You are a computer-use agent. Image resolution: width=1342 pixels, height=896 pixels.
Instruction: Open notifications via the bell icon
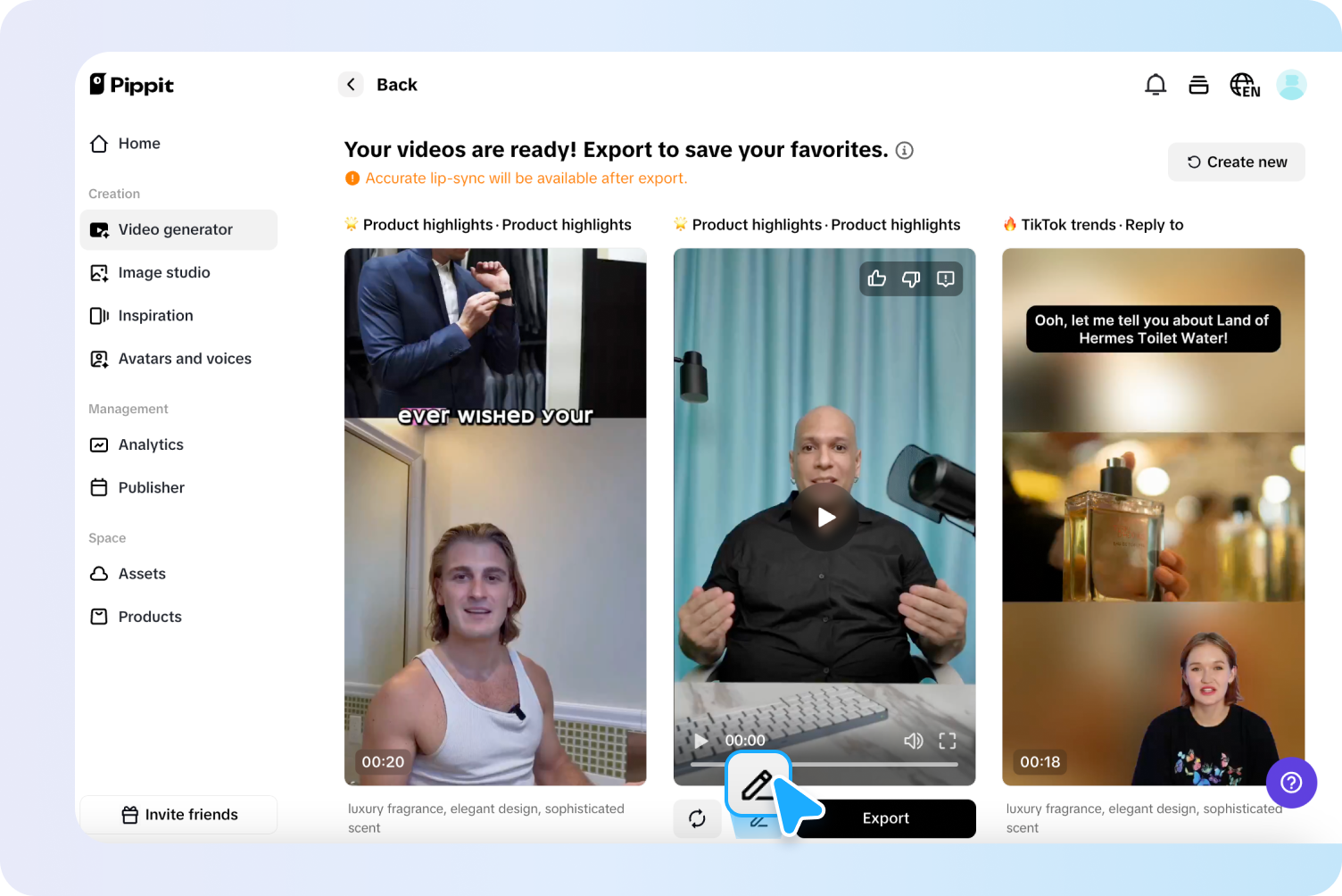1156,84
